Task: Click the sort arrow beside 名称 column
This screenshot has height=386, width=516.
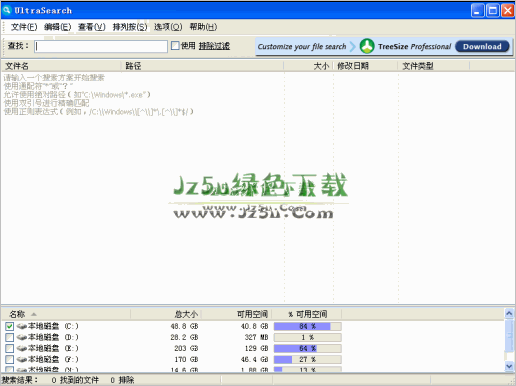Action: click(x=34, y=314)
